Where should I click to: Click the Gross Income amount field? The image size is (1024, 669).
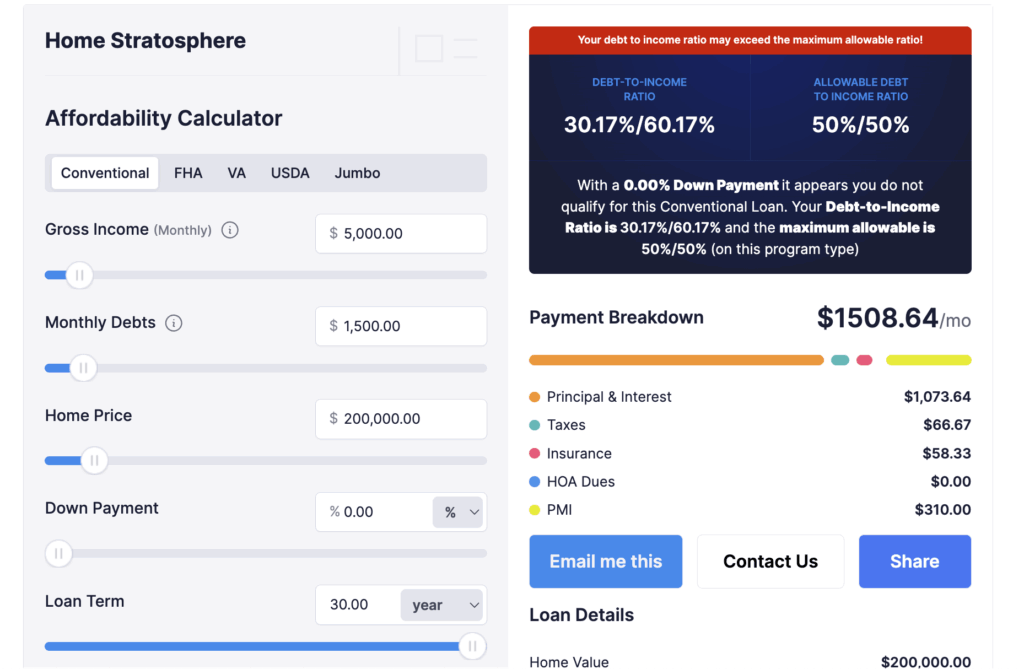[x=401, y=234]
